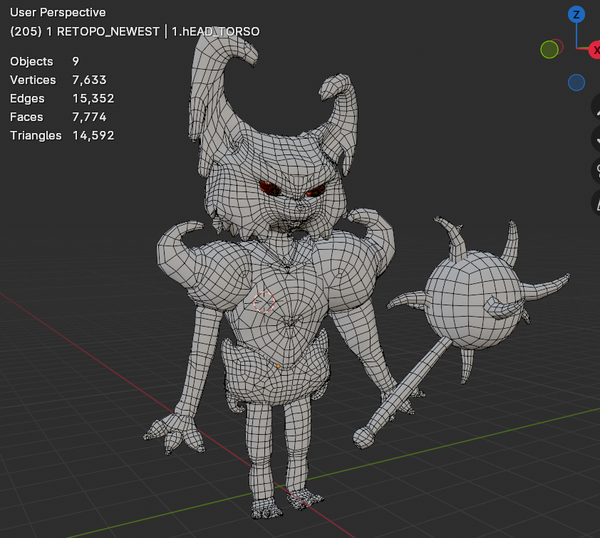Click the red X axis gizmo handle
Viewport: 600px width, 538px height.
pos(596,49)
